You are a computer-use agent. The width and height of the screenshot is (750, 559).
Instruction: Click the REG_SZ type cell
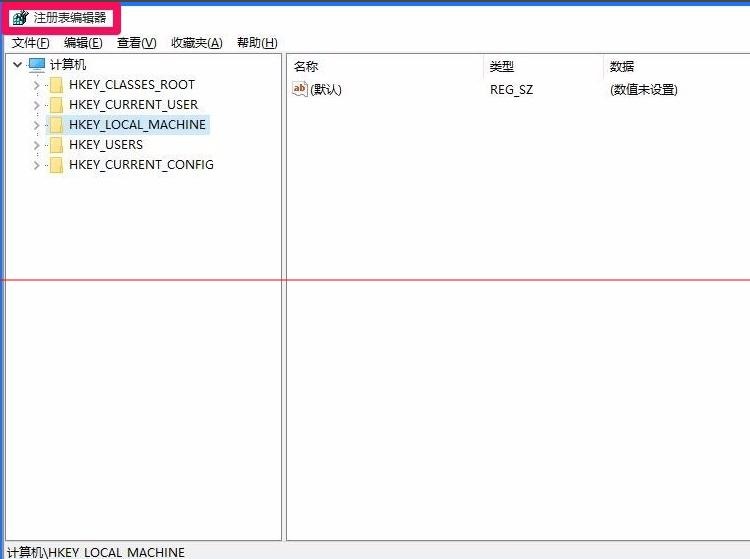pyautogui.click(x=511, y=89)
